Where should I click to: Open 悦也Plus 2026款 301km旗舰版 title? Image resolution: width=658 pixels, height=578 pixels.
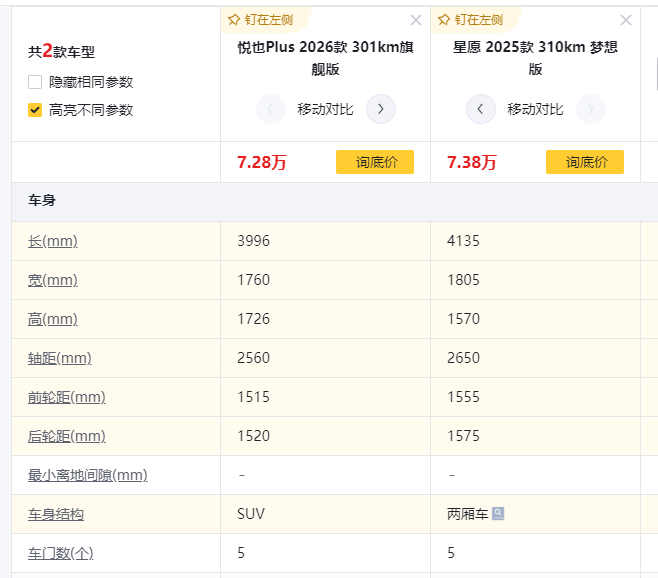tap(325, 58)
